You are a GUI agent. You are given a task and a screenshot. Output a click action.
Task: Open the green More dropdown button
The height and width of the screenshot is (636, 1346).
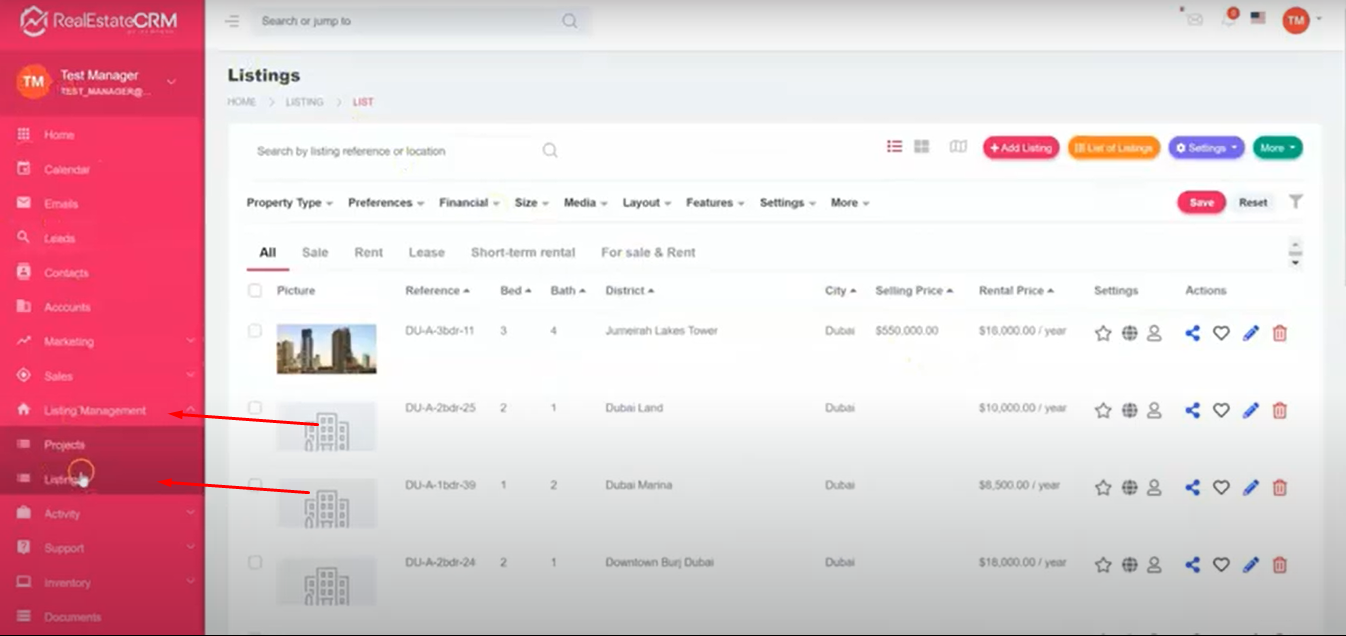click(x=1277, y=148)
